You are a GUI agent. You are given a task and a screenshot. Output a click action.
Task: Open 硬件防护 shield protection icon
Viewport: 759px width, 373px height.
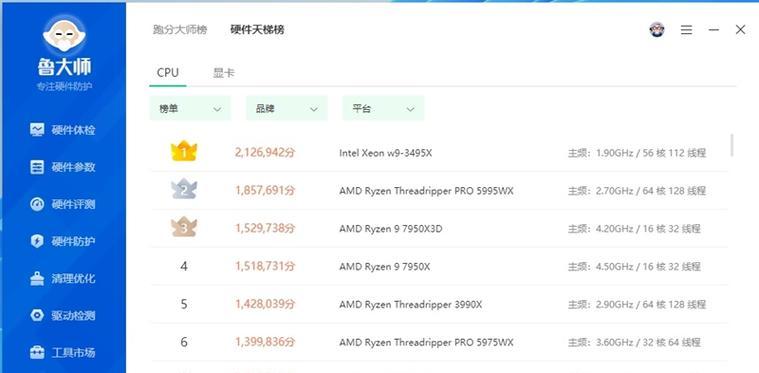point(37,241)
